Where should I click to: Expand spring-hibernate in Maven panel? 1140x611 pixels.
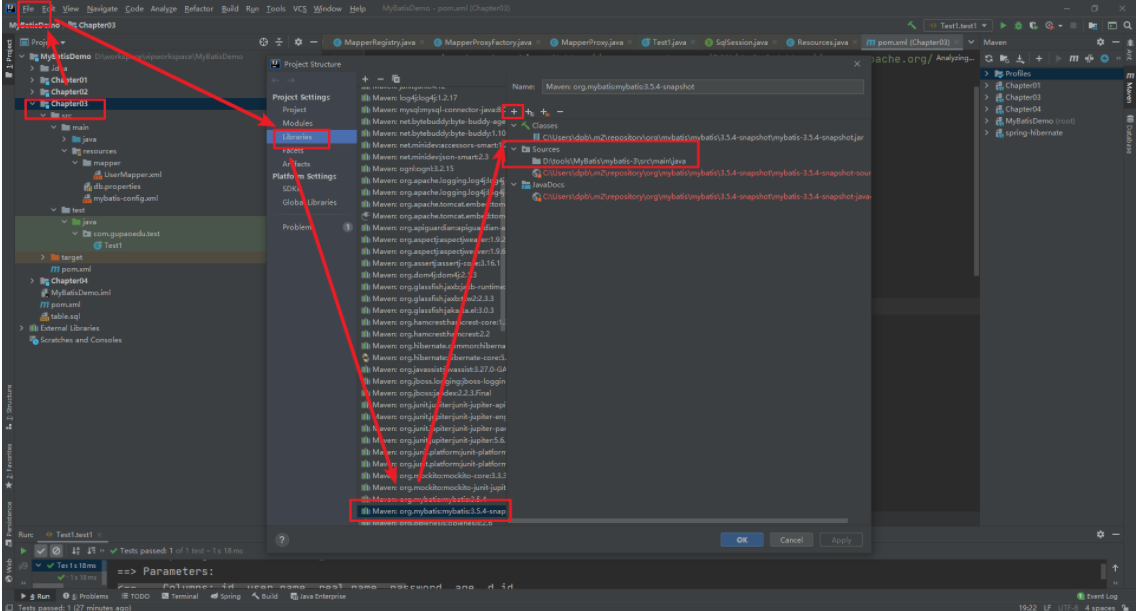pos(987,132)
